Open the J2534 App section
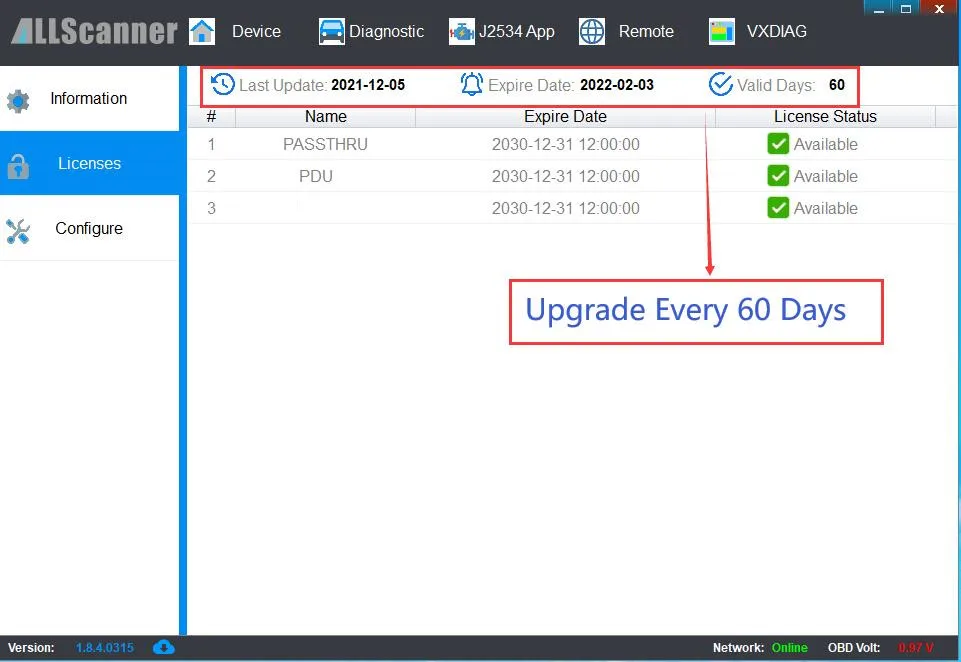 (517, 31)
